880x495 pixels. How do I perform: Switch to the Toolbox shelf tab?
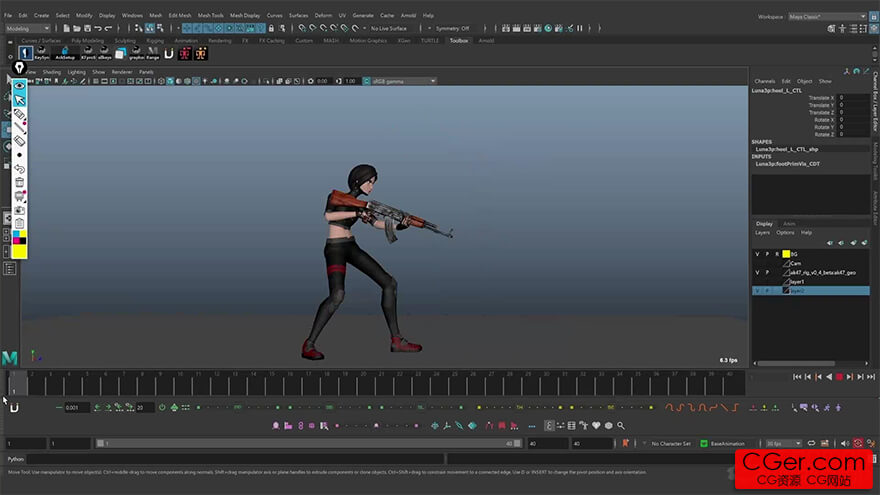click(459, 40)
